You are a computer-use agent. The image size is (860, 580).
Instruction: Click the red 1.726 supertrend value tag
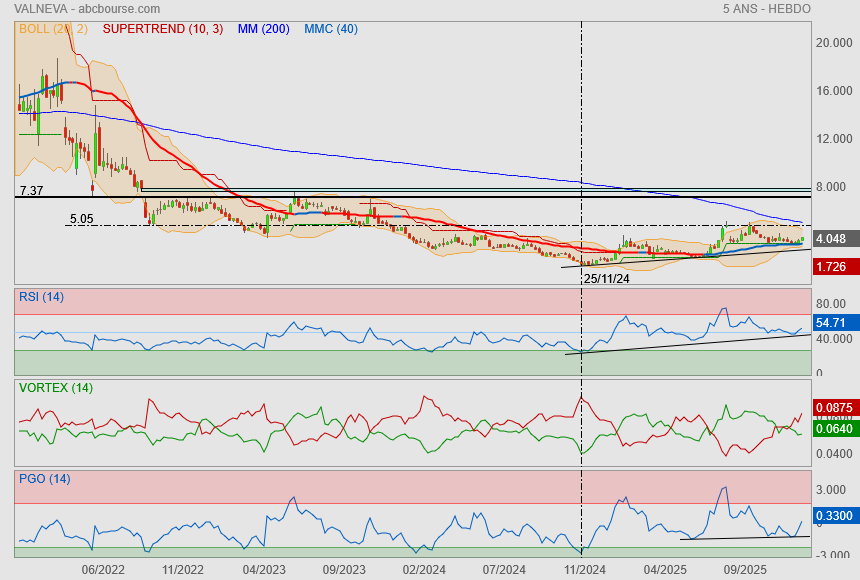tap(832, 267)
